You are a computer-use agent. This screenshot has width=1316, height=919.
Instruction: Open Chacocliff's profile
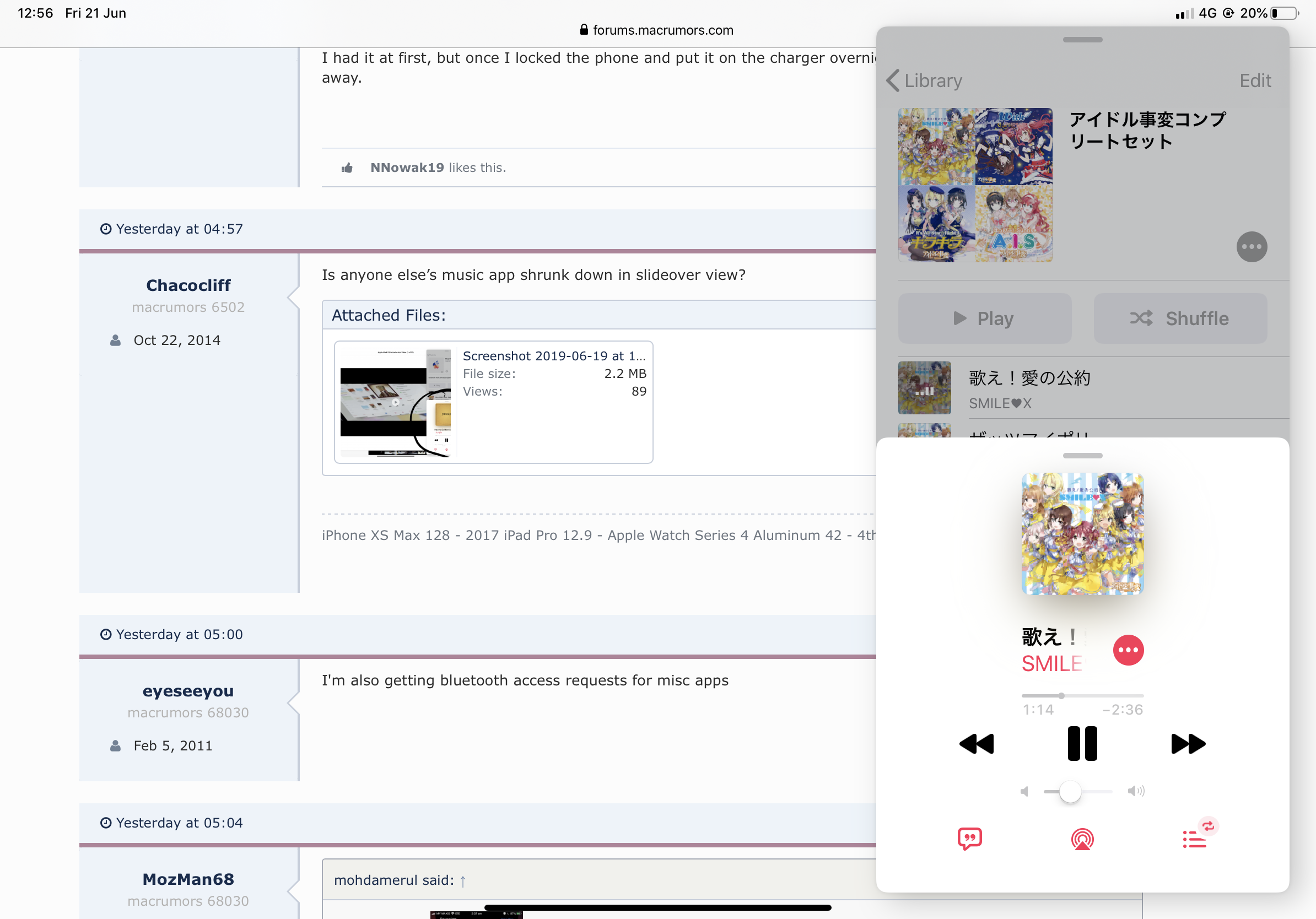[x=188, y=285]
